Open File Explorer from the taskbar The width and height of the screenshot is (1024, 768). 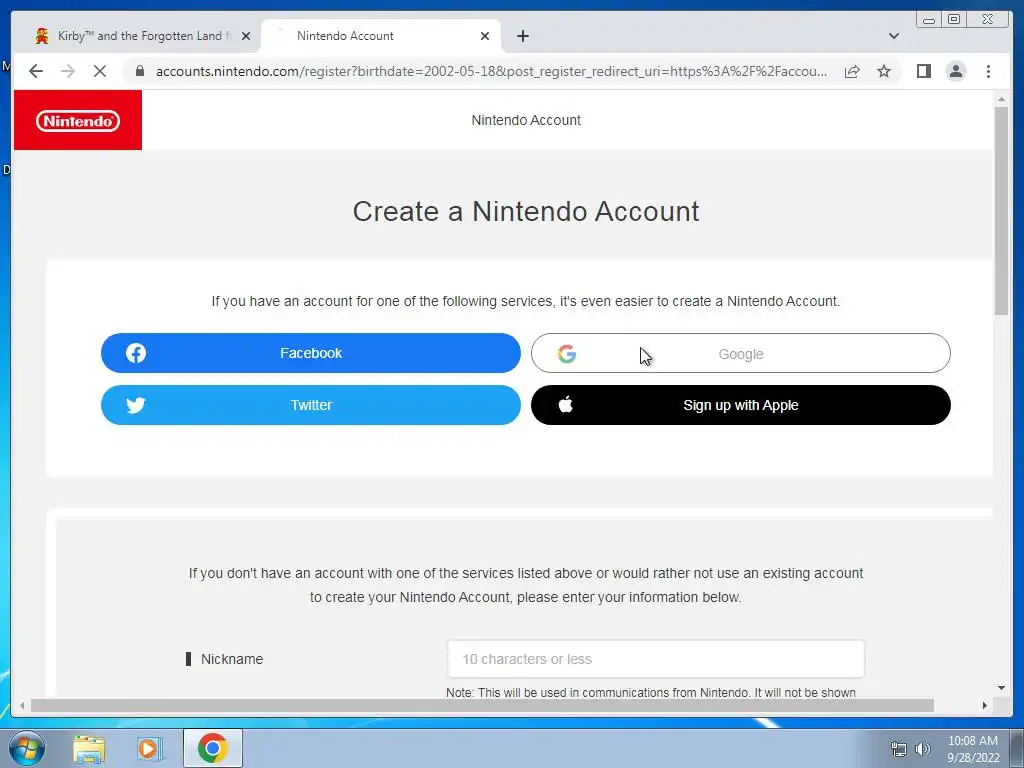coord(89,749)
